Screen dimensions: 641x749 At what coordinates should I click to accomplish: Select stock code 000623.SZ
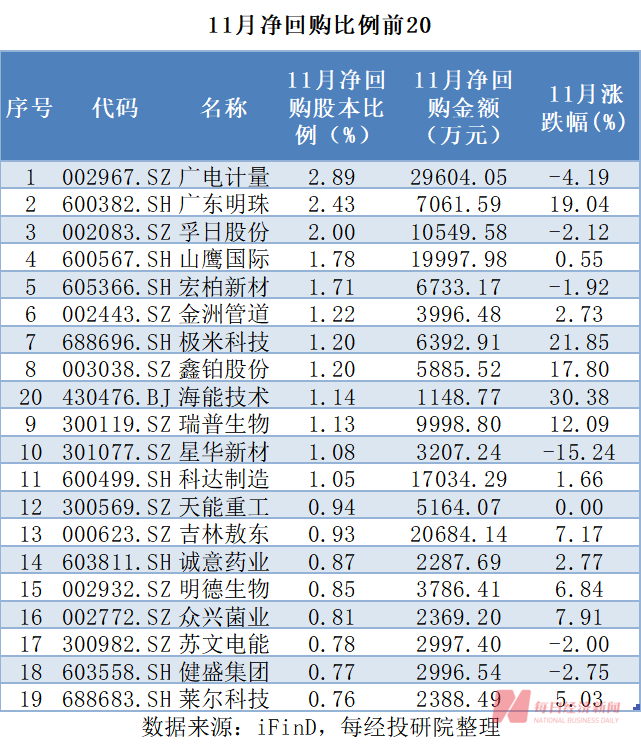click(117, 534)
